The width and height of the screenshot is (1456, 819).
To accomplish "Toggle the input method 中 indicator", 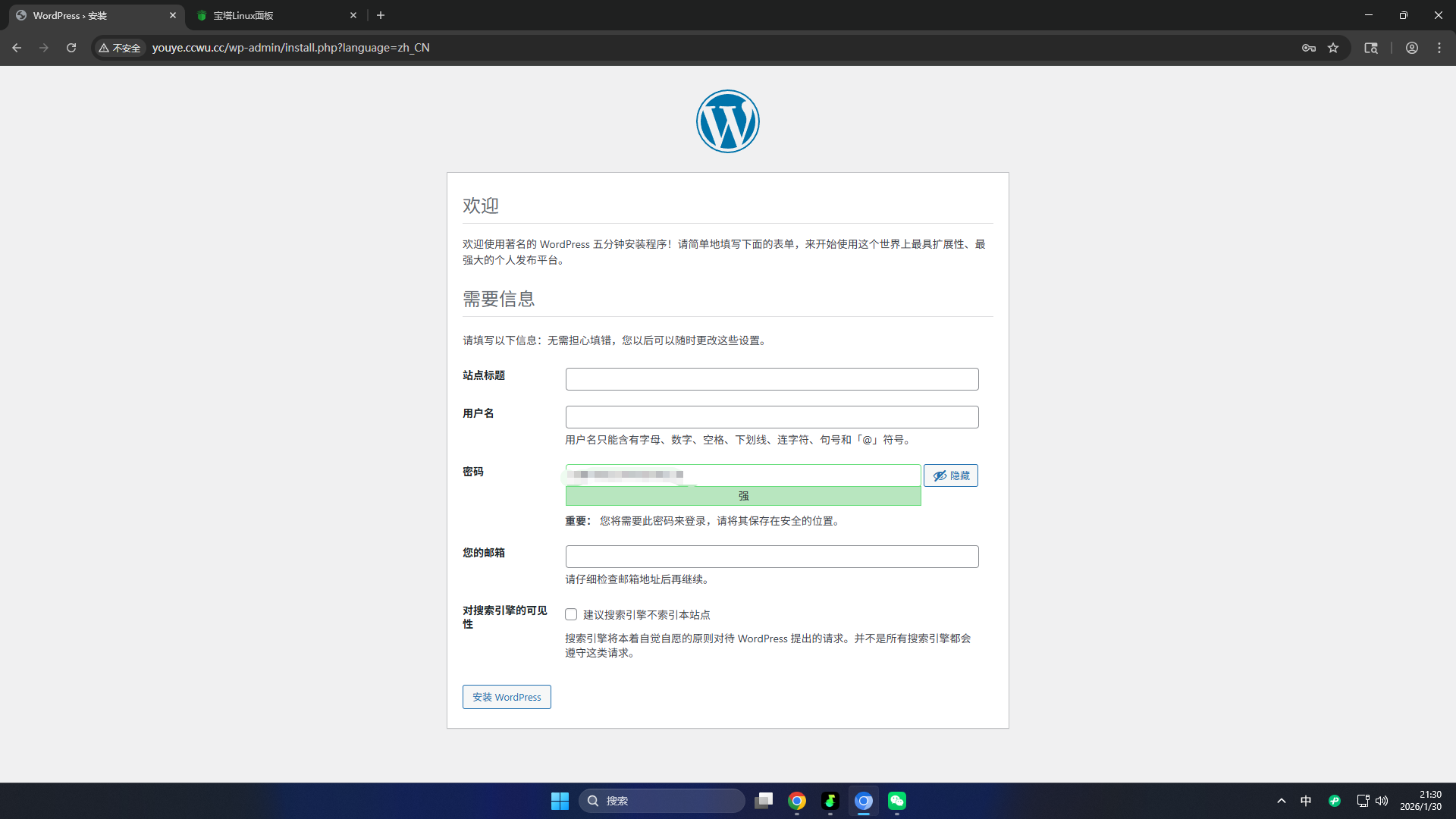I will [x=1306, y=801].
